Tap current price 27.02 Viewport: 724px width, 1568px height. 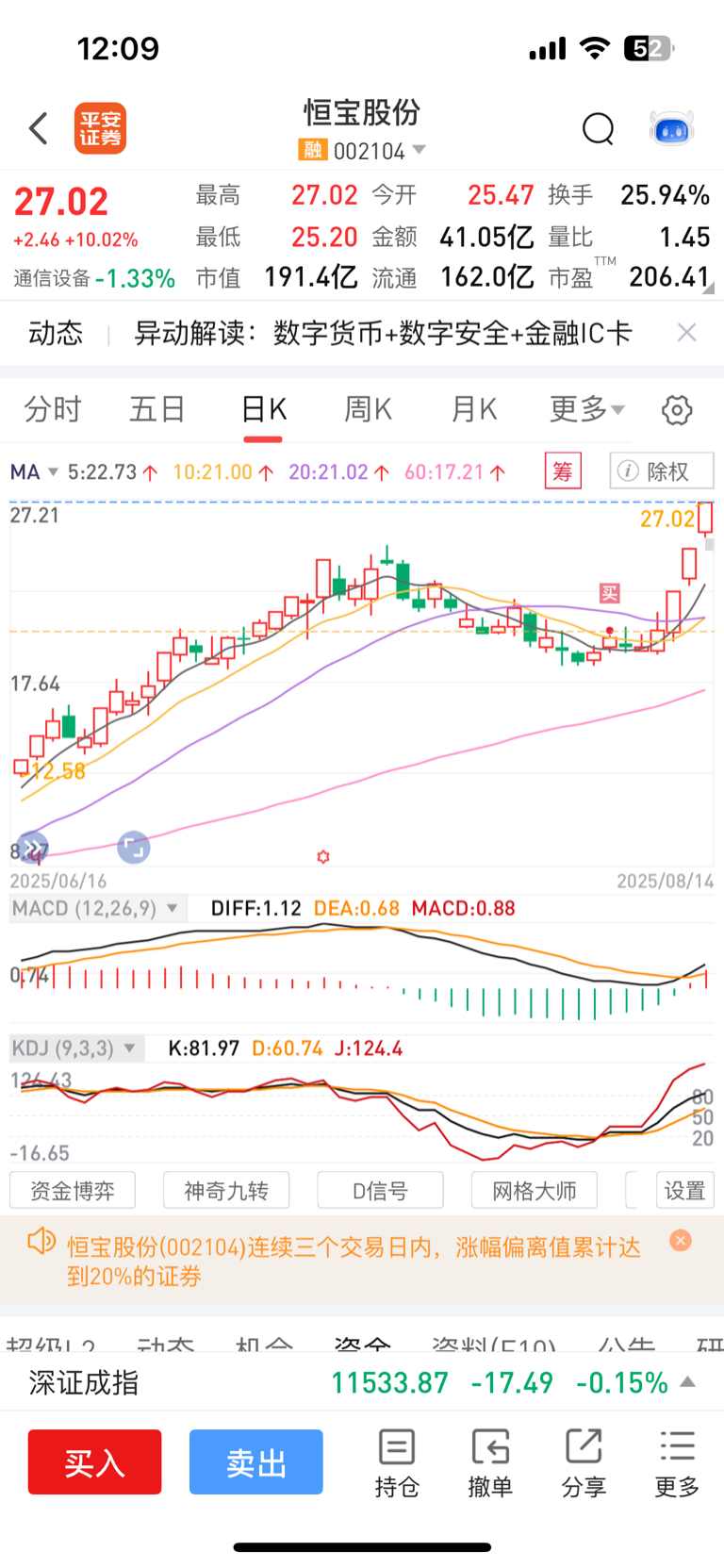click(x=61, y=202)
